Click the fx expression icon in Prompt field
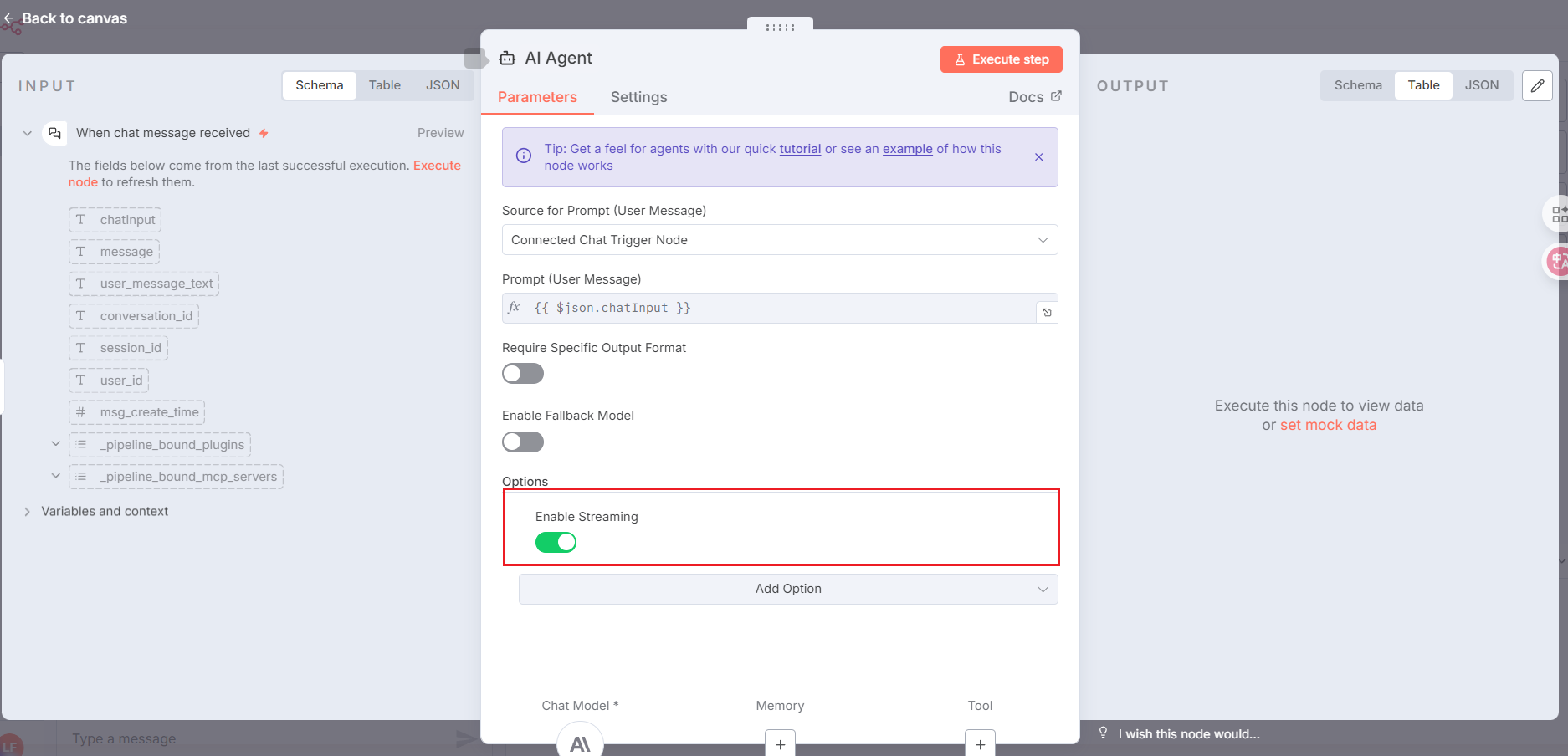1568x756 pixels. 513,308
